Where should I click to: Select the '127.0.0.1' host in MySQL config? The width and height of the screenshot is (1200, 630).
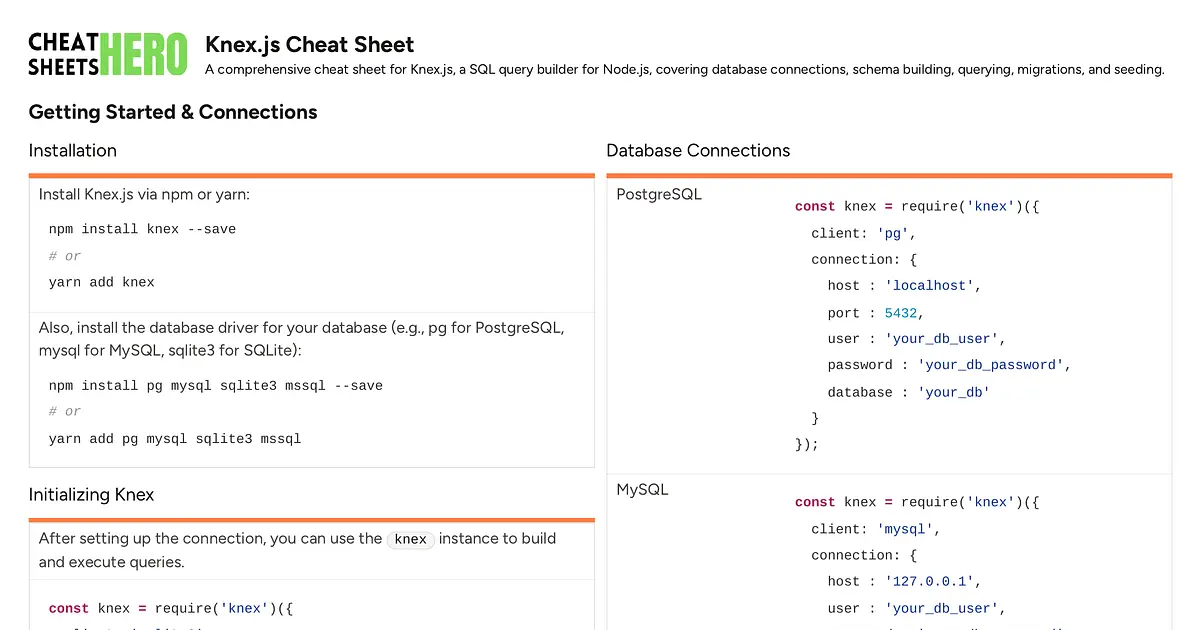tap(930, 581)
